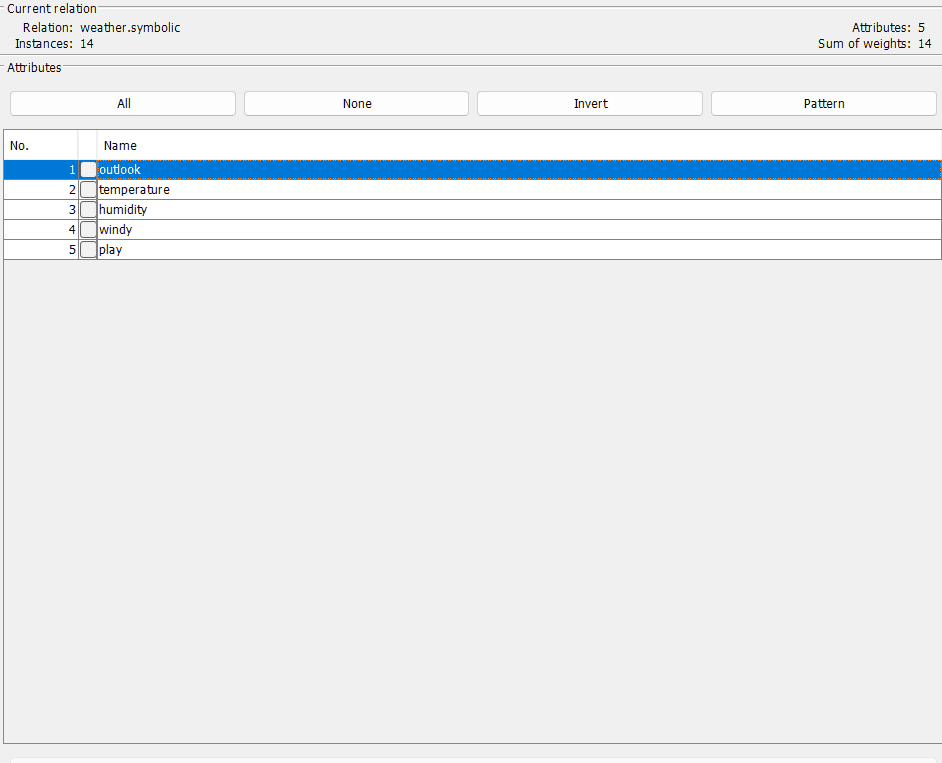Select the temperature attribute name
This screenshot has height=763, width=942.
coord(135,190)
